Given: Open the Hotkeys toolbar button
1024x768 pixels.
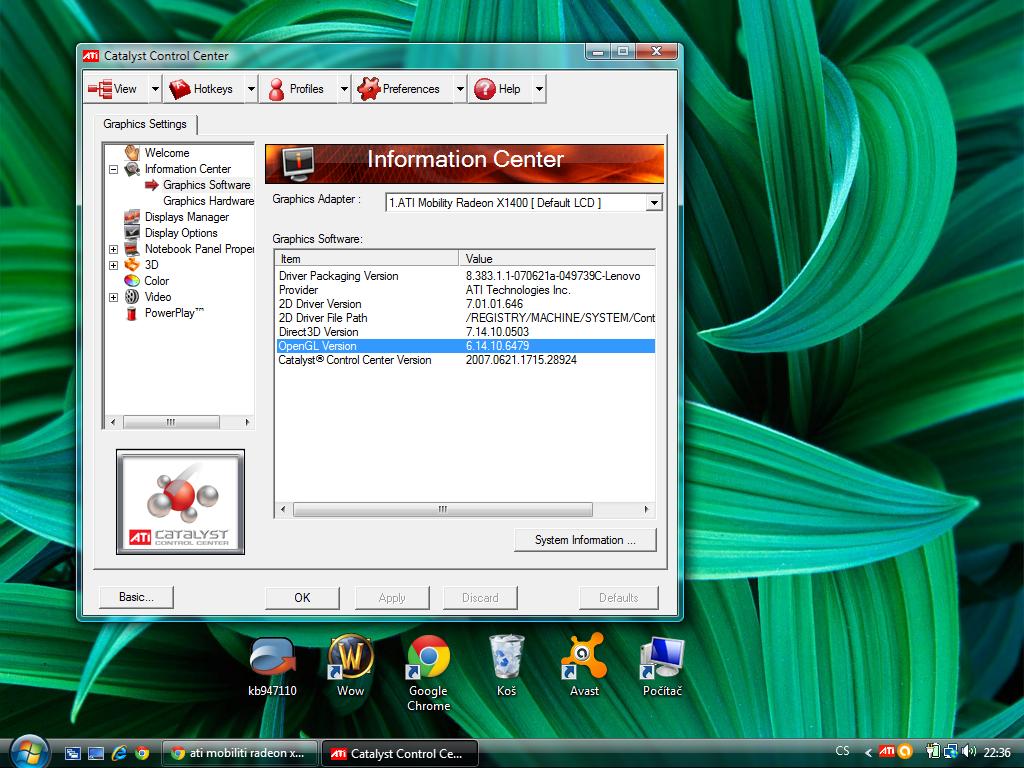Looking at the screenshot, I should (201, 89).
